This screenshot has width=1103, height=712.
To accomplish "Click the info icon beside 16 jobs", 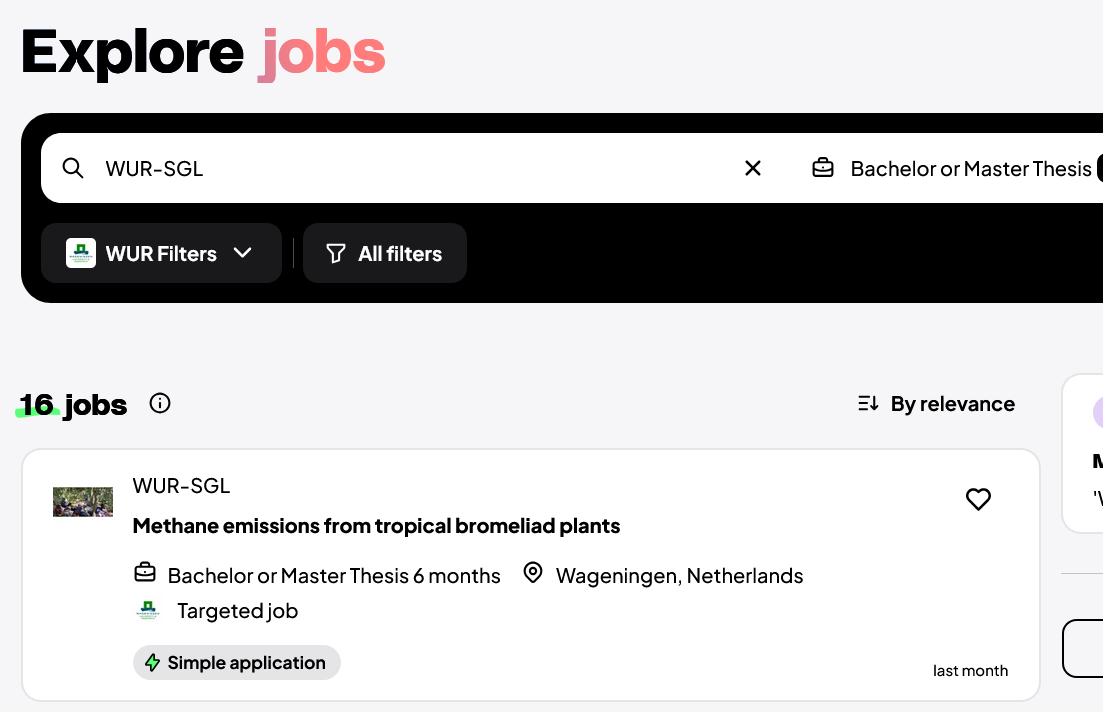I will pyautogui.click(x=160, y=403).
